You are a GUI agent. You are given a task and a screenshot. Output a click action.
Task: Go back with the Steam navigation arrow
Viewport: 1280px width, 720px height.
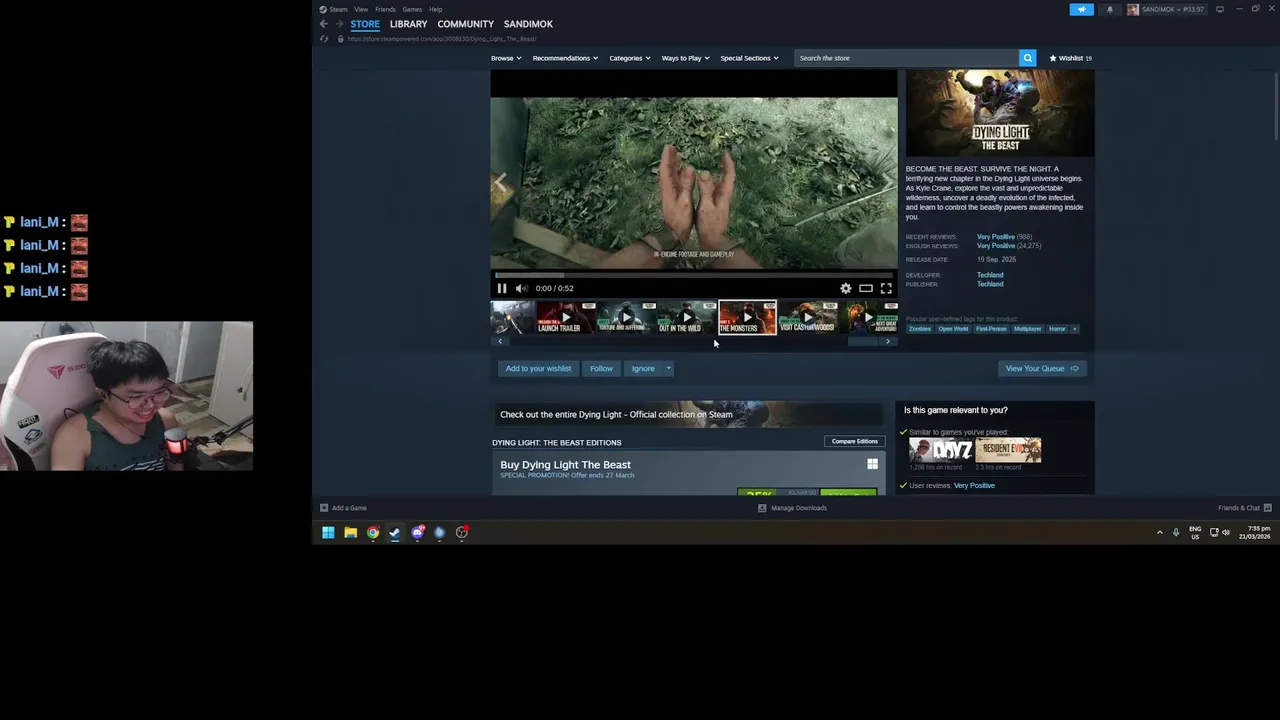coord(323,24)
